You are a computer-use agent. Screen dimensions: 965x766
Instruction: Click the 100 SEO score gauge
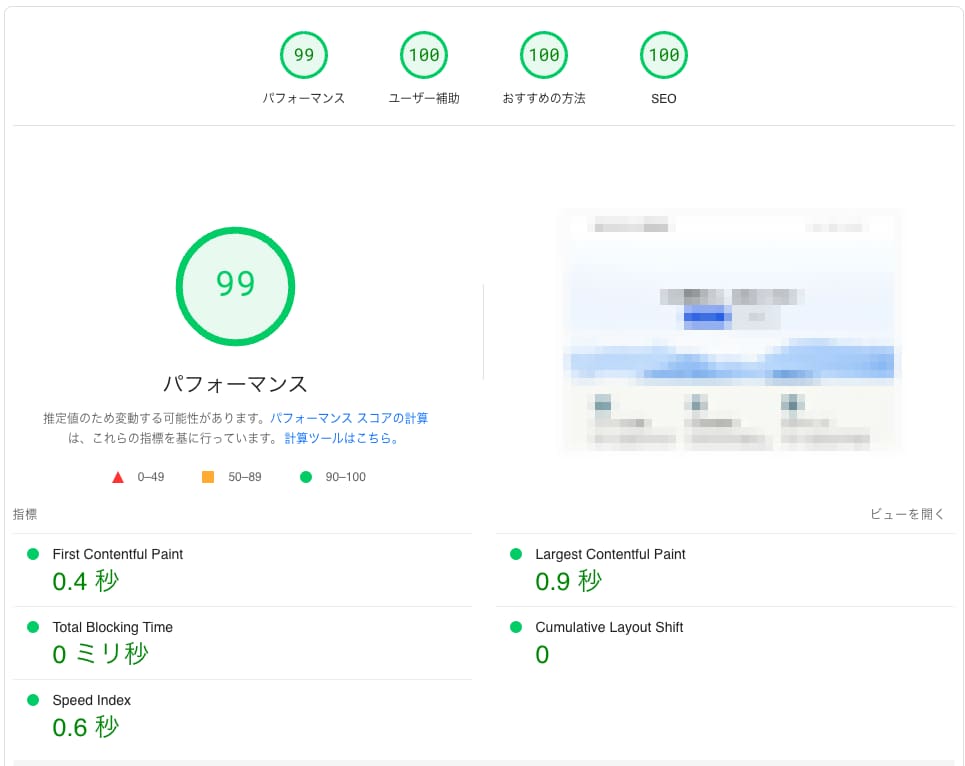[663, 55]
